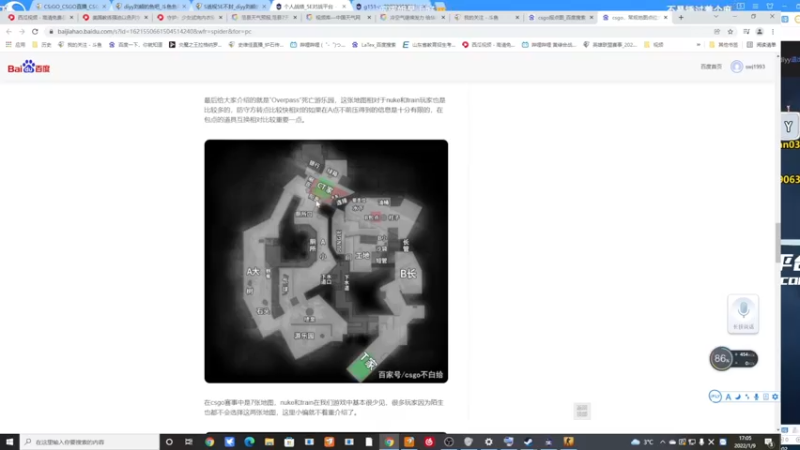Open File Explorer from the taskbar
This screenshot has height=450, width=800.
[x=269, y=442]
